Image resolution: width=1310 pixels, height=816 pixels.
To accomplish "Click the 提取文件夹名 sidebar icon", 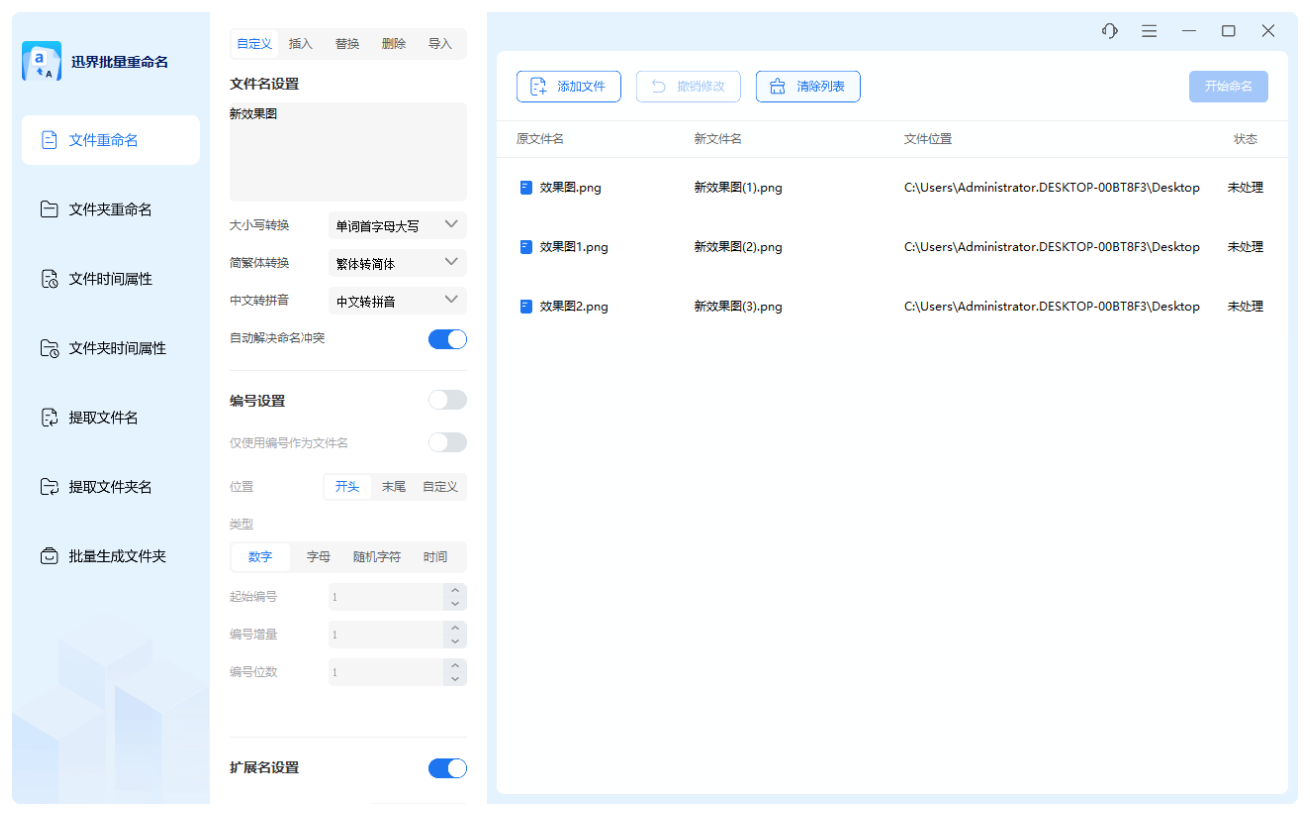I will [x=49, y=487].
